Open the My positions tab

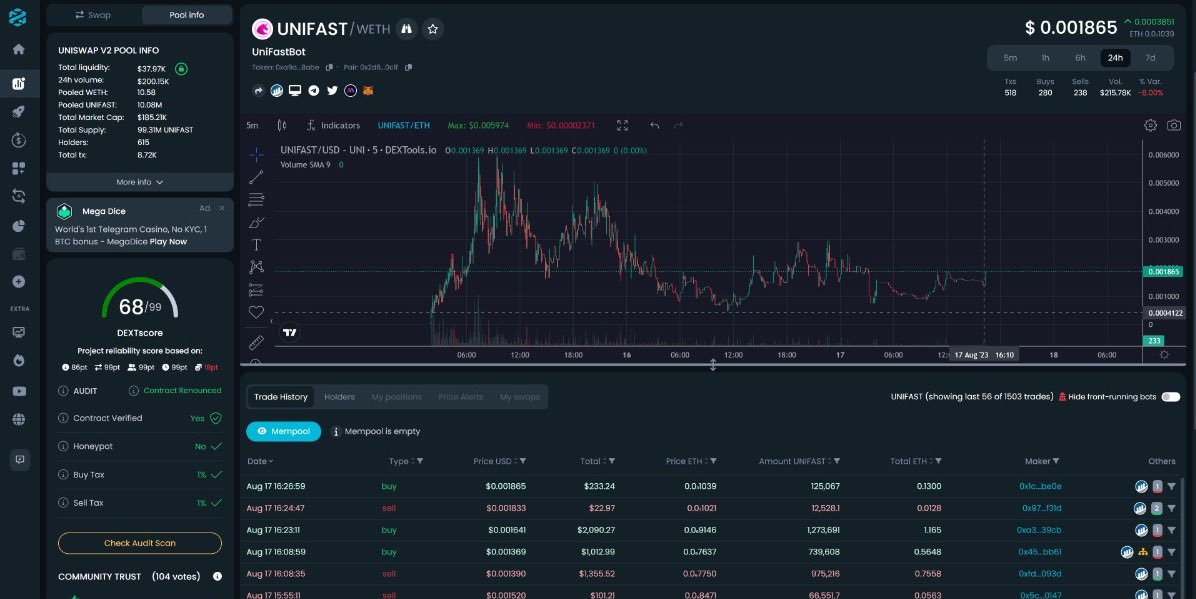click(397, 397)
